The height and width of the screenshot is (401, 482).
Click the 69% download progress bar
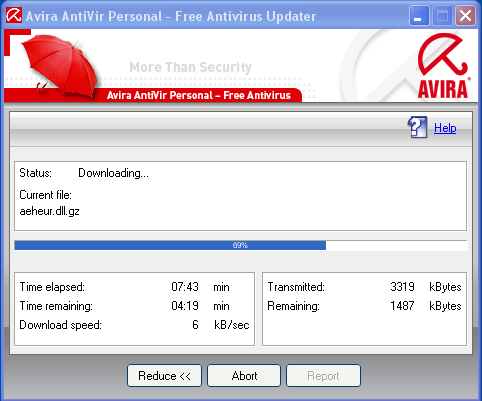pos(241,245)
